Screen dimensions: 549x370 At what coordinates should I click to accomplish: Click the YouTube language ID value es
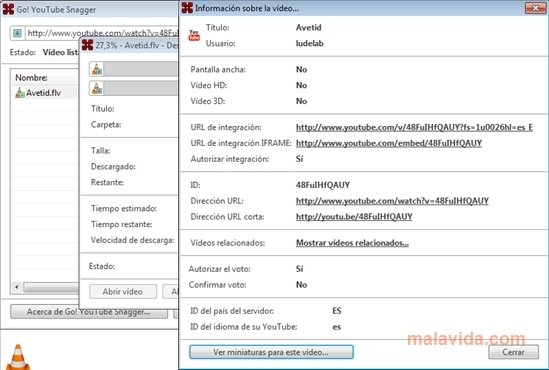point(336,327)
